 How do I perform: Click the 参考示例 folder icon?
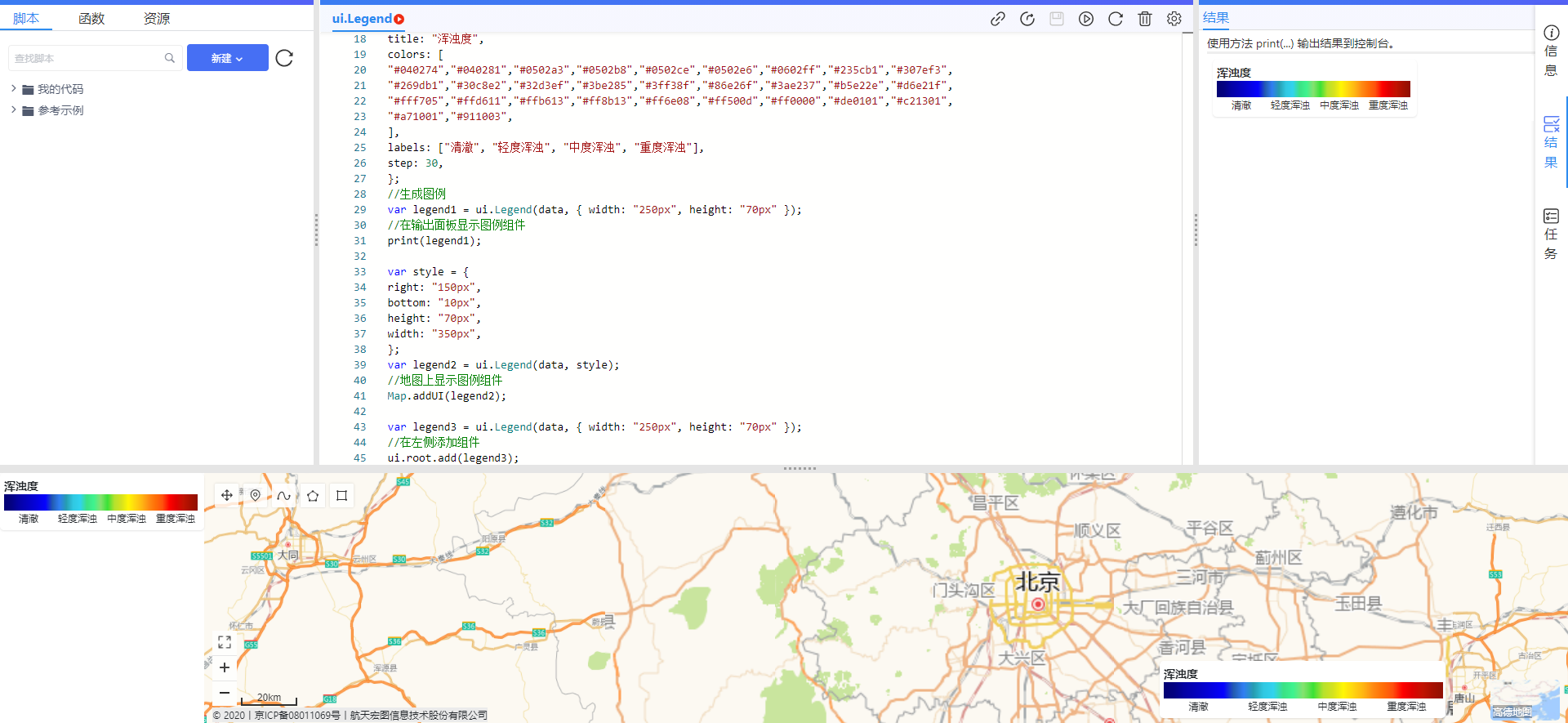(x=28, y=110)
